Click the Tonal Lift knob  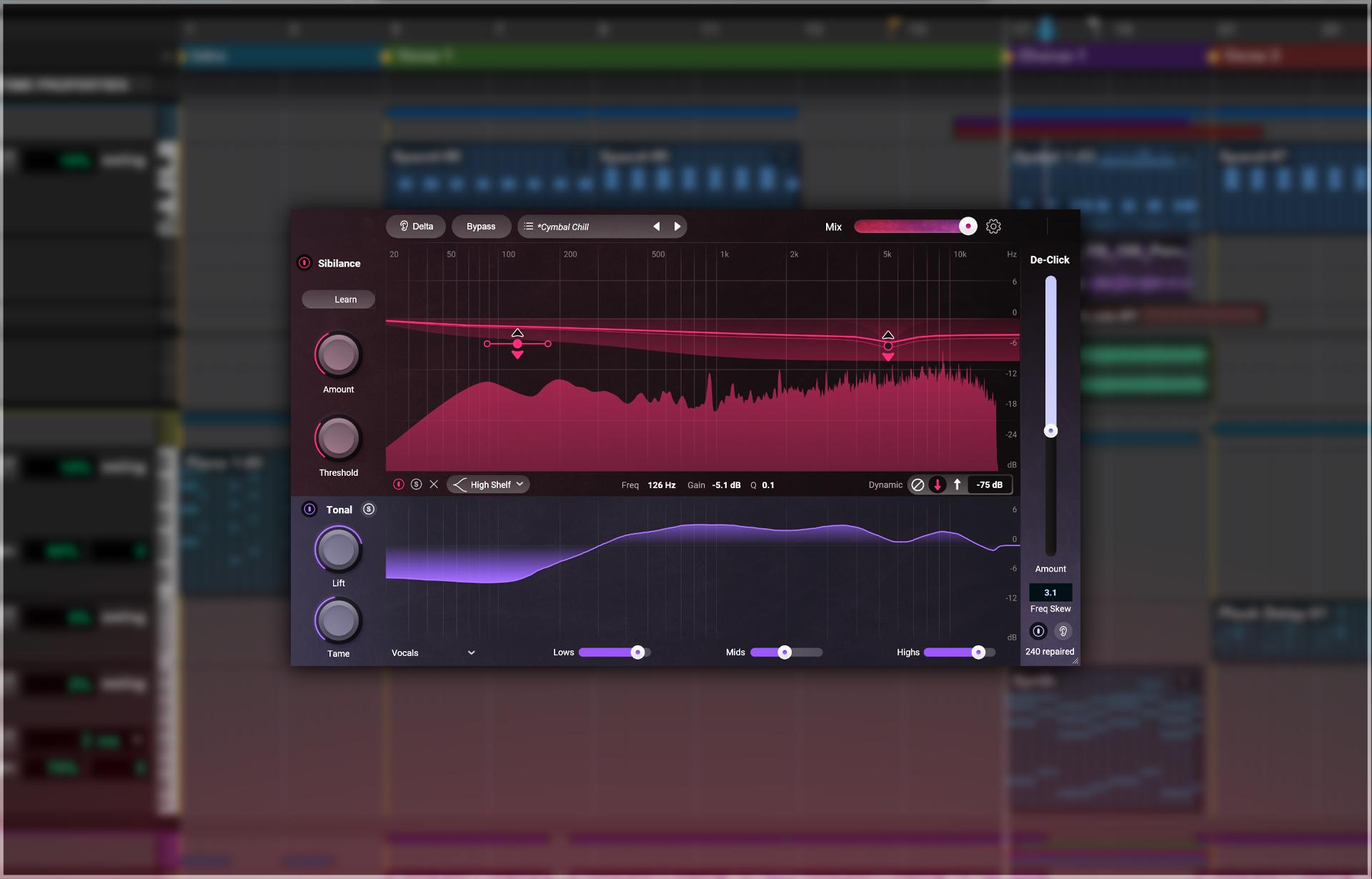click(x=339, y=550)
